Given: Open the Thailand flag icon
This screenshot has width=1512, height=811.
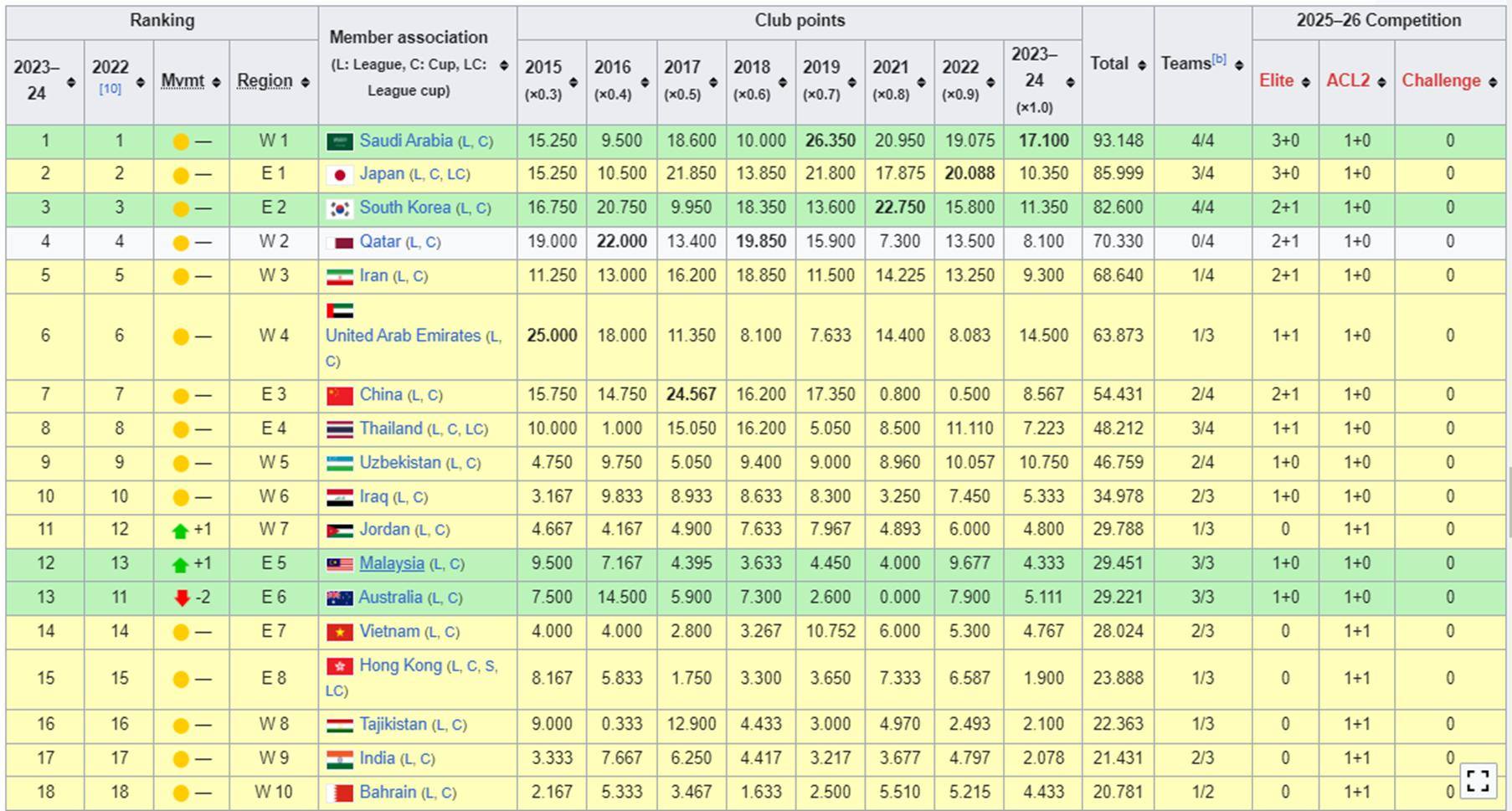Looking at the screenshot, I should pyautogui.click(x=339, y=429).
